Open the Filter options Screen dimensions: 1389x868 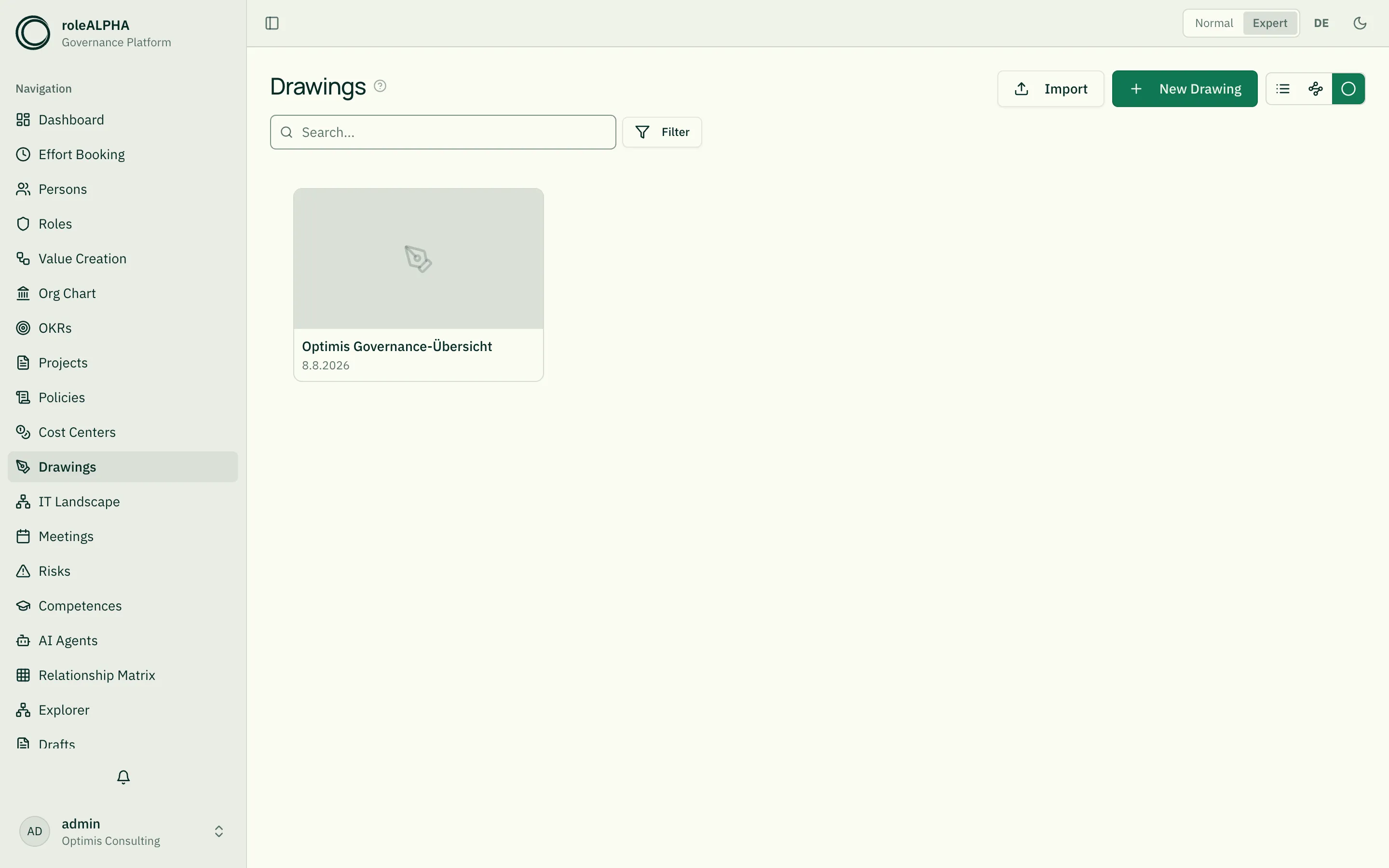pyautogui.click(x=662, y=132)
